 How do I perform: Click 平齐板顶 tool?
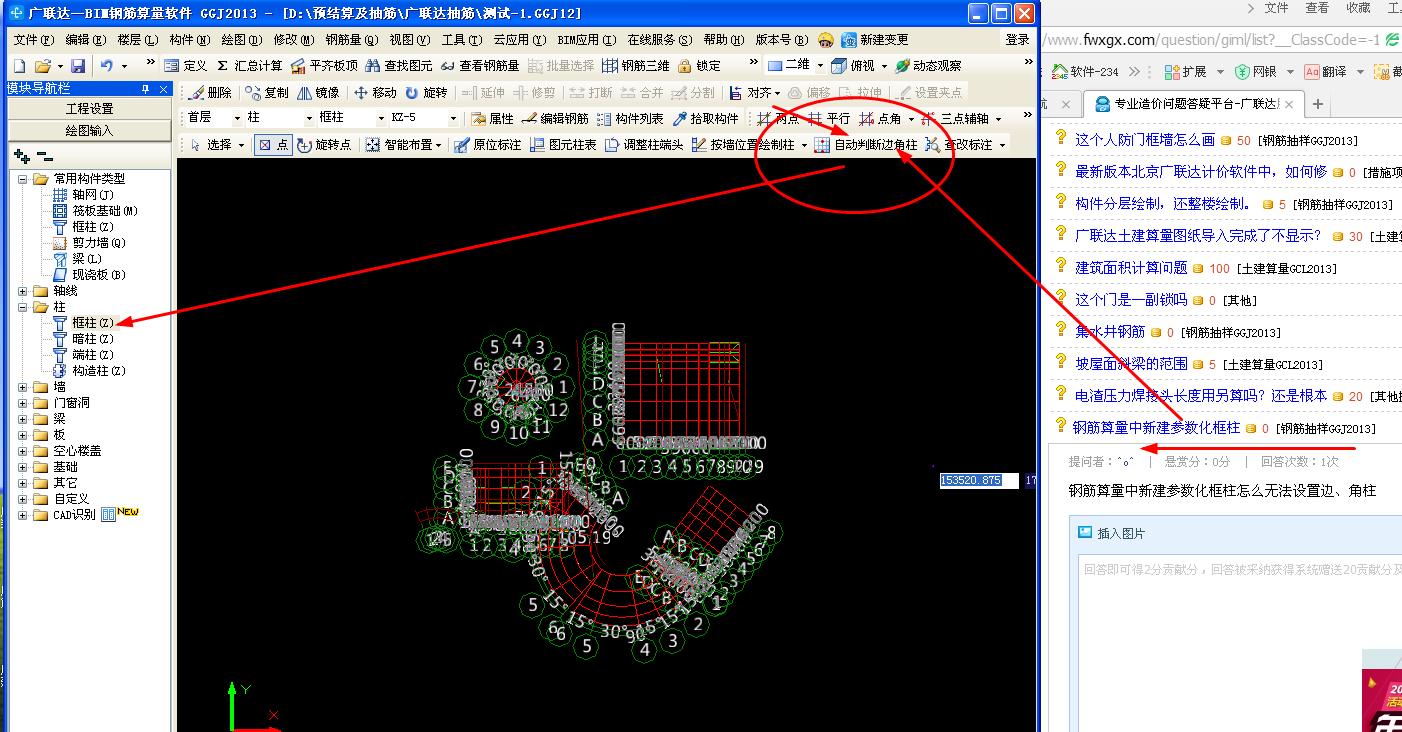point(324,65)
